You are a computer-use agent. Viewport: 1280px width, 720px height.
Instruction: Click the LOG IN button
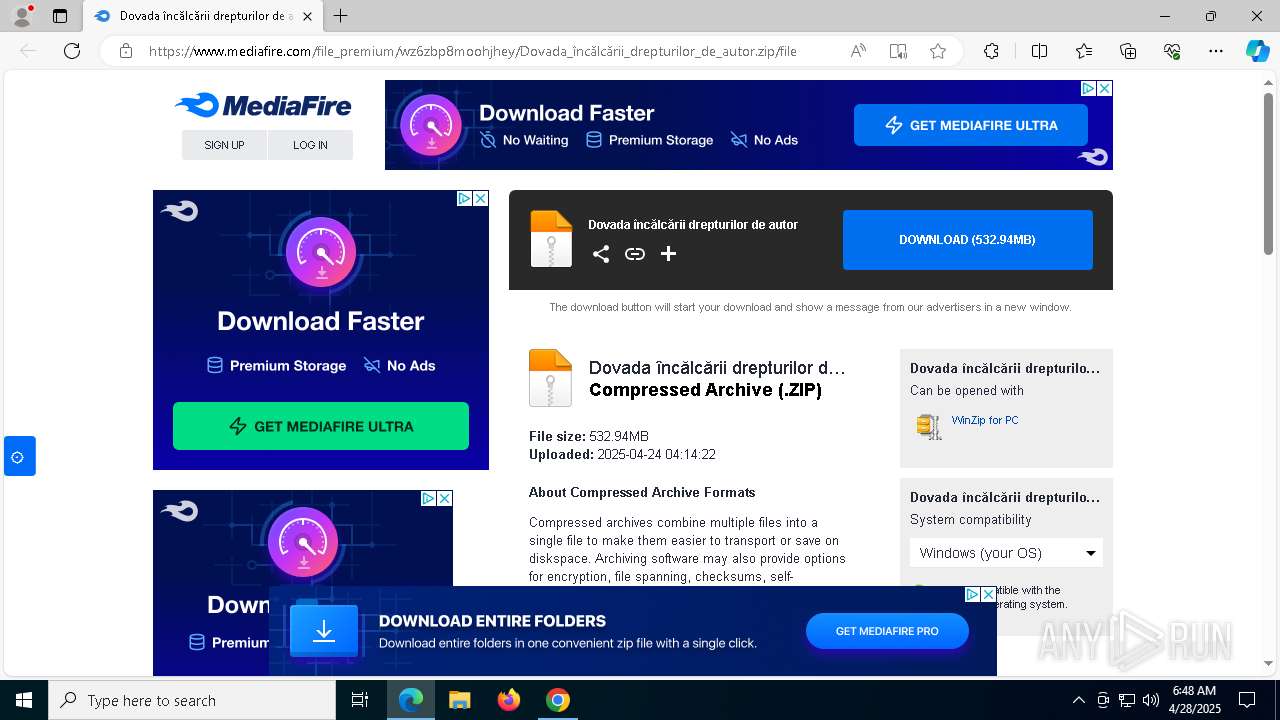[310, 145]
